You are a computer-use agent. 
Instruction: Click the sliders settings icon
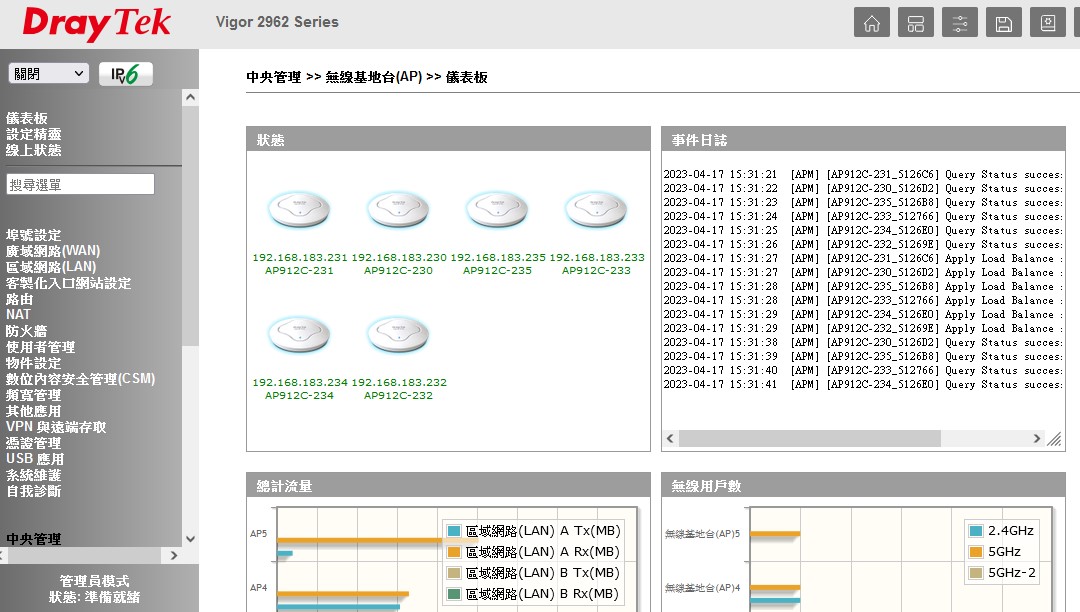[960, 24]
